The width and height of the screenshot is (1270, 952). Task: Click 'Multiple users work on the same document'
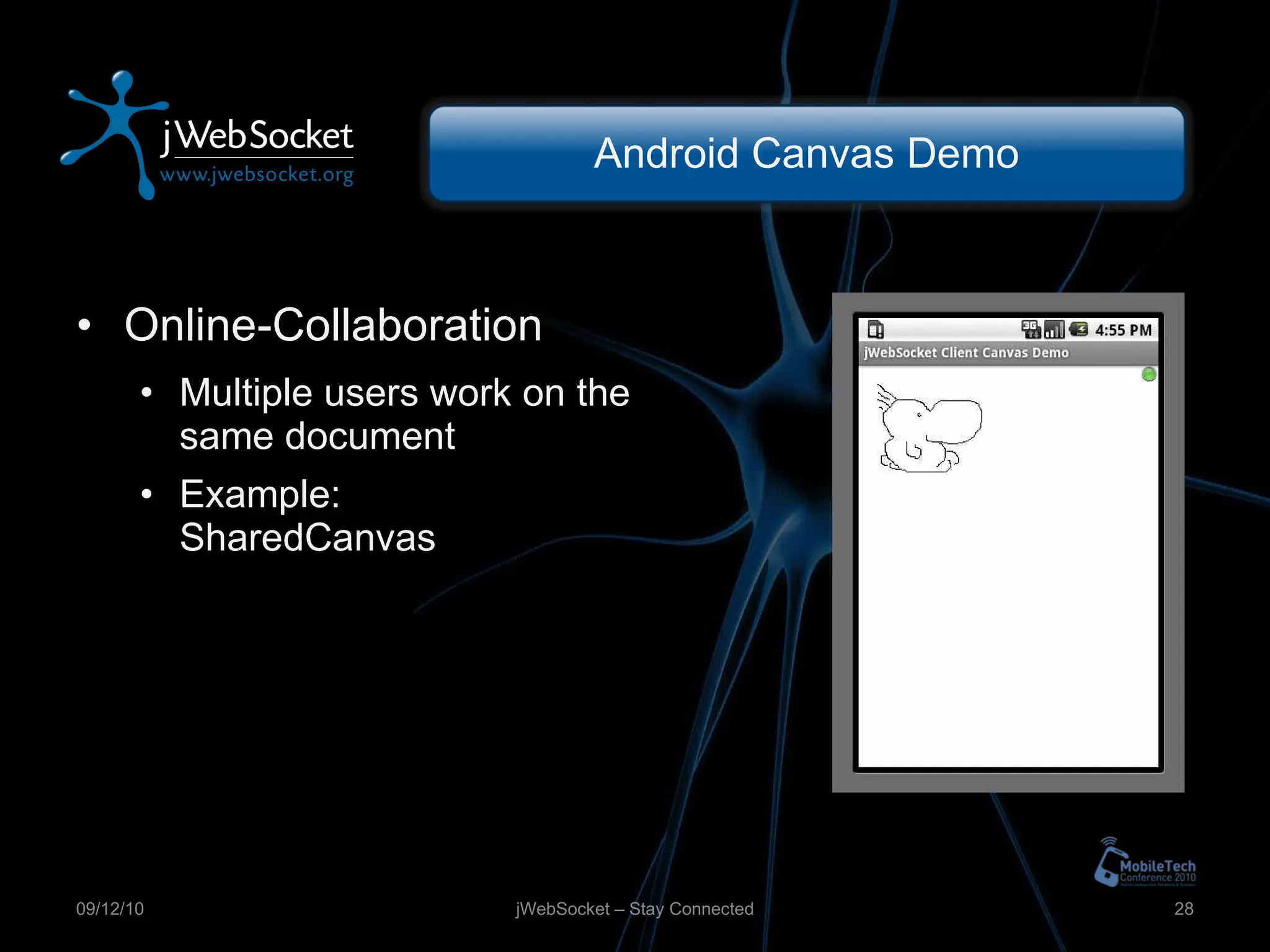[404, 414]
